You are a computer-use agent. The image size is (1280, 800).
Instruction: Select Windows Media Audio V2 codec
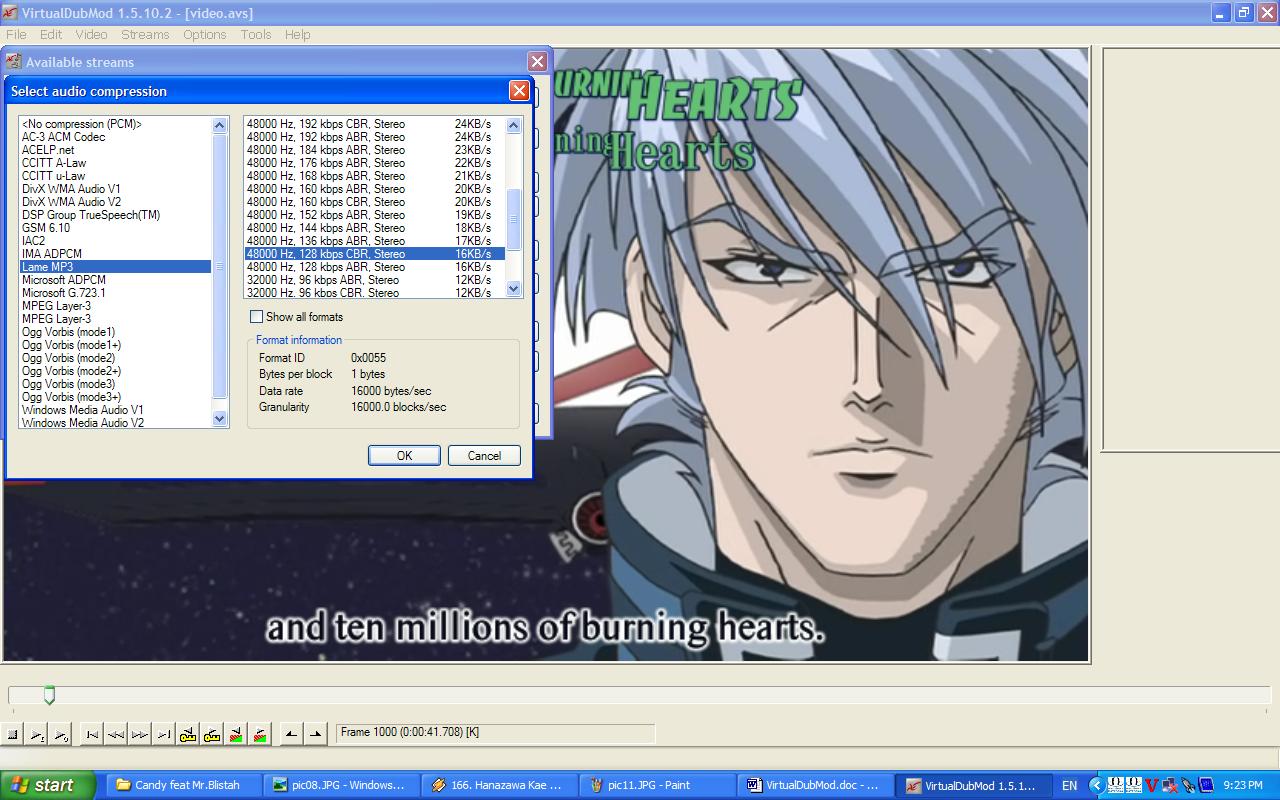coord(115,423)
